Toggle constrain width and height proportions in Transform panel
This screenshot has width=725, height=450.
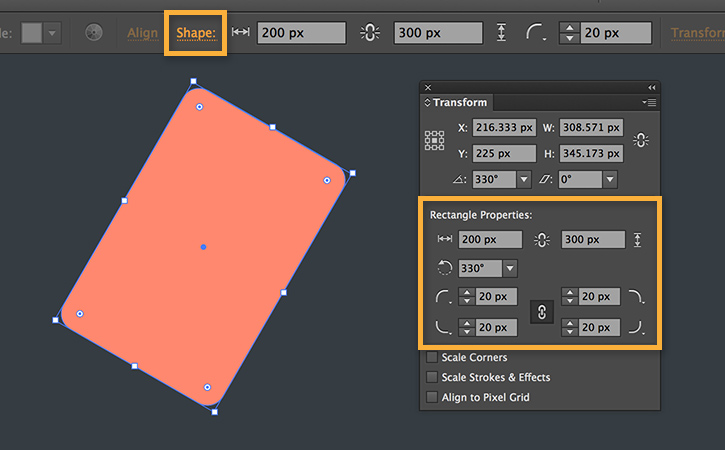pos(641,141)
